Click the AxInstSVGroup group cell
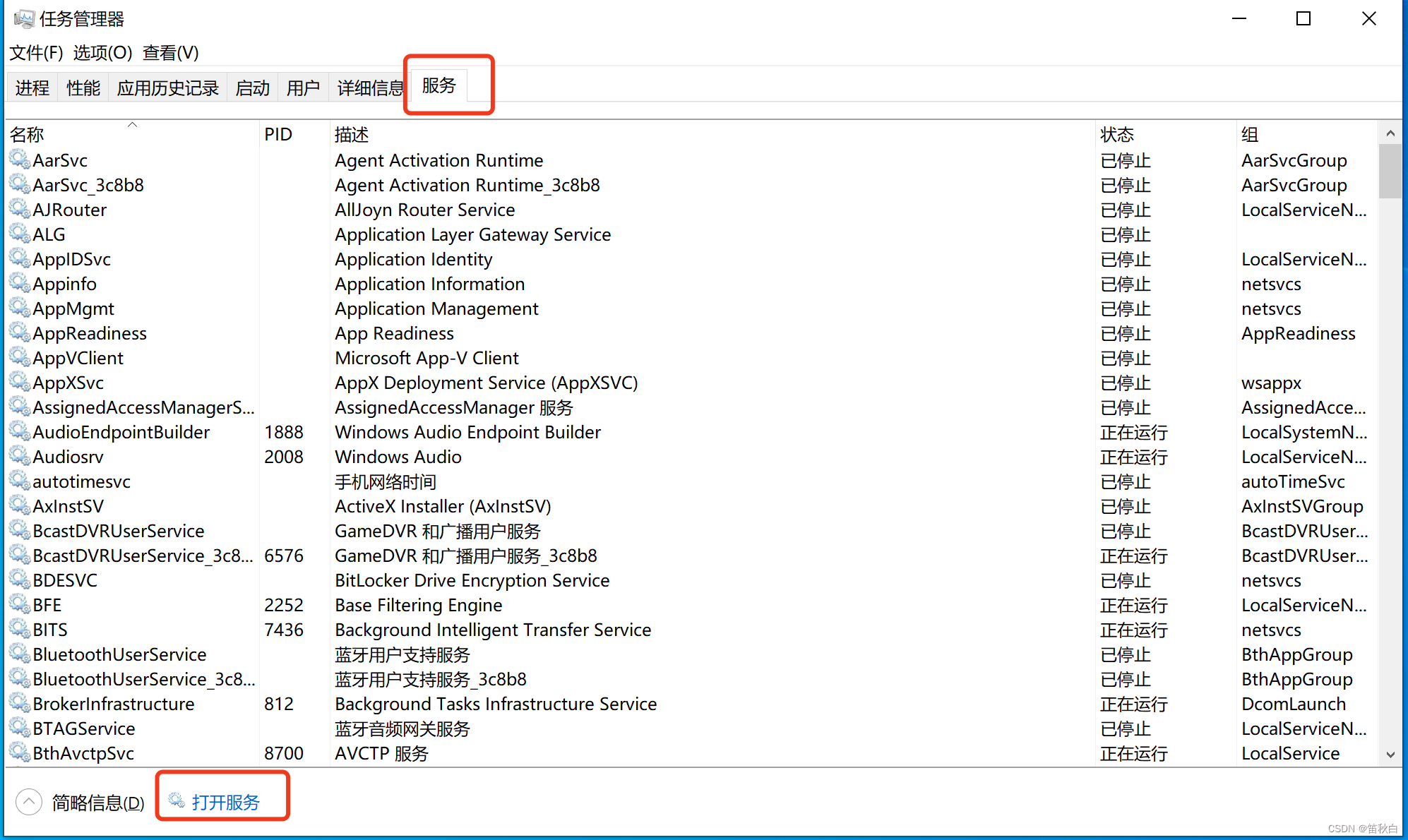The image size is (1408, 840). 1302,506
